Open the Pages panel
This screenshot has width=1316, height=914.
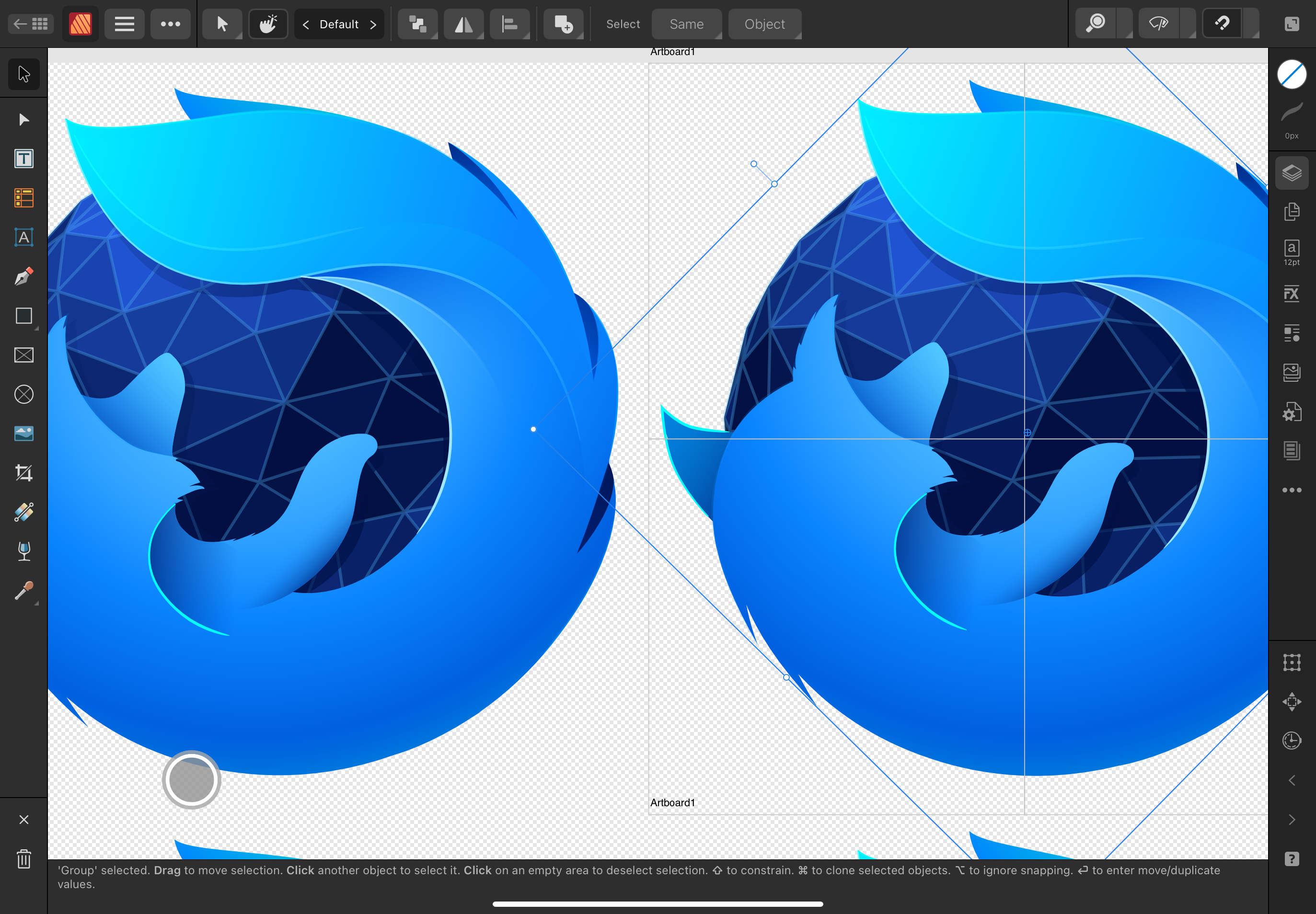pos(1292,212)
